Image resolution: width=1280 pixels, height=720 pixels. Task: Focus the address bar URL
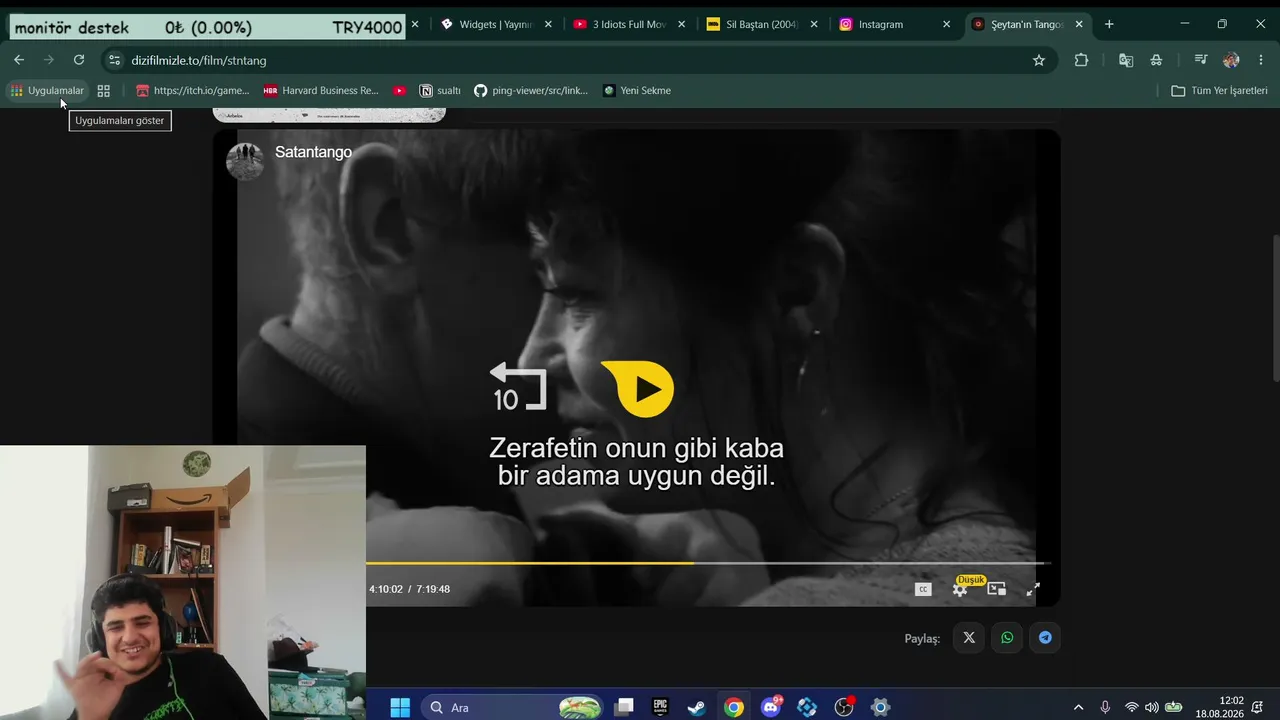pyautogui.click(x=198, y=60)
